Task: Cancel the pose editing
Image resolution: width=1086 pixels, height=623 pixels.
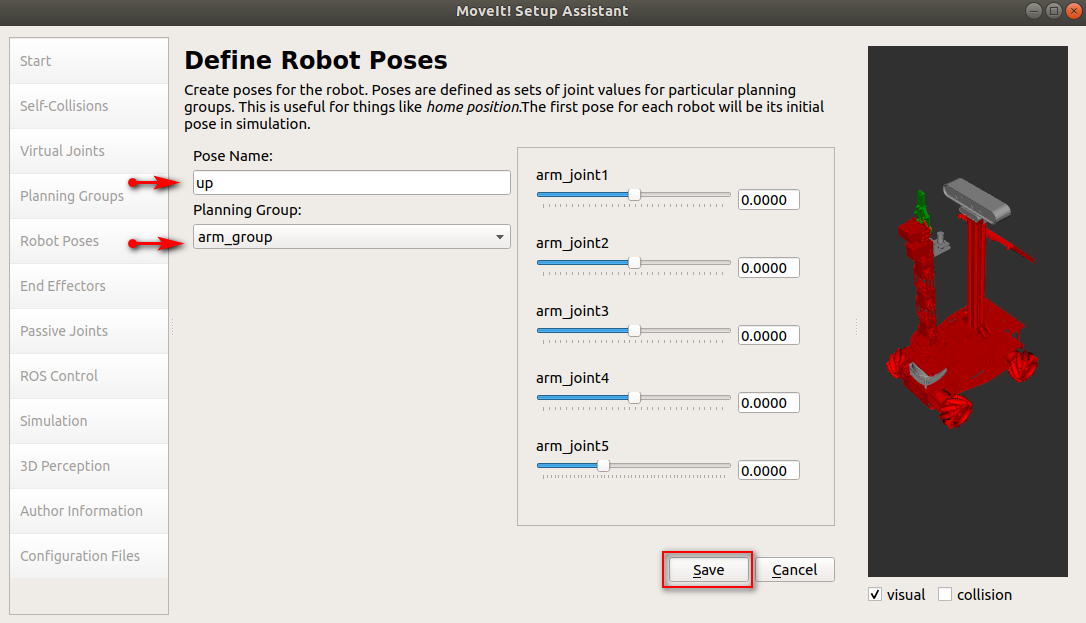Action: click(x=794, y=570)
